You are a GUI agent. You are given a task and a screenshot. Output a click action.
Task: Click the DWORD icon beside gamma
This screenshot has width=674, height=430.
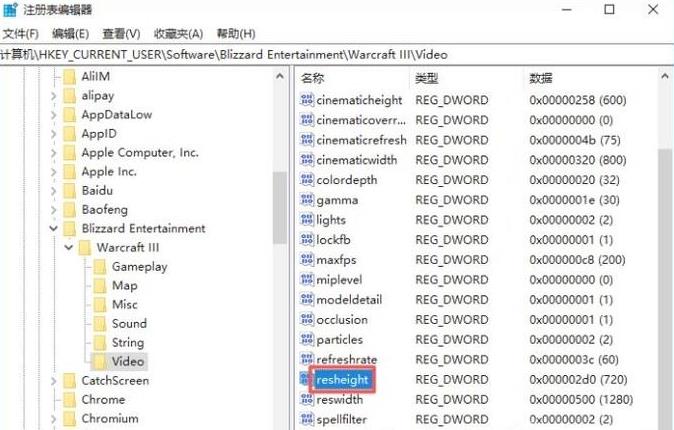click(x=307, y=200)
